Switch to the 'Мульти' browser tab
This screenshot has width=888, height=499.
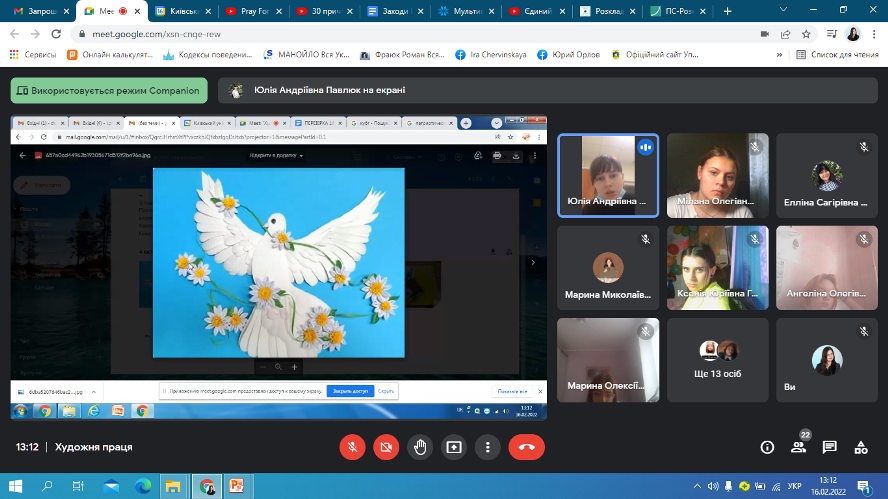[x=466, y=11]
